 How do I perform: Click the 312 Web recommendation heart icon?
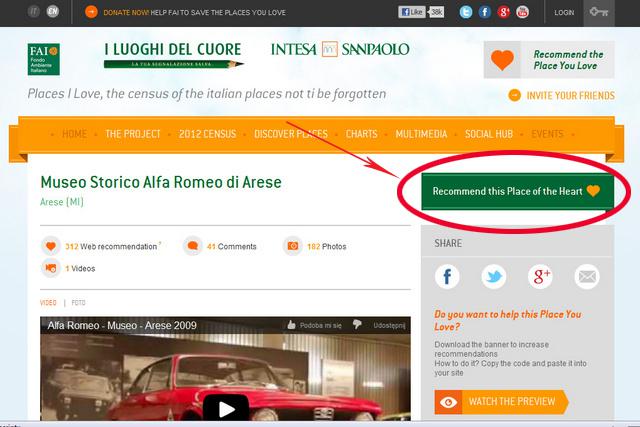tap(51, 246)
